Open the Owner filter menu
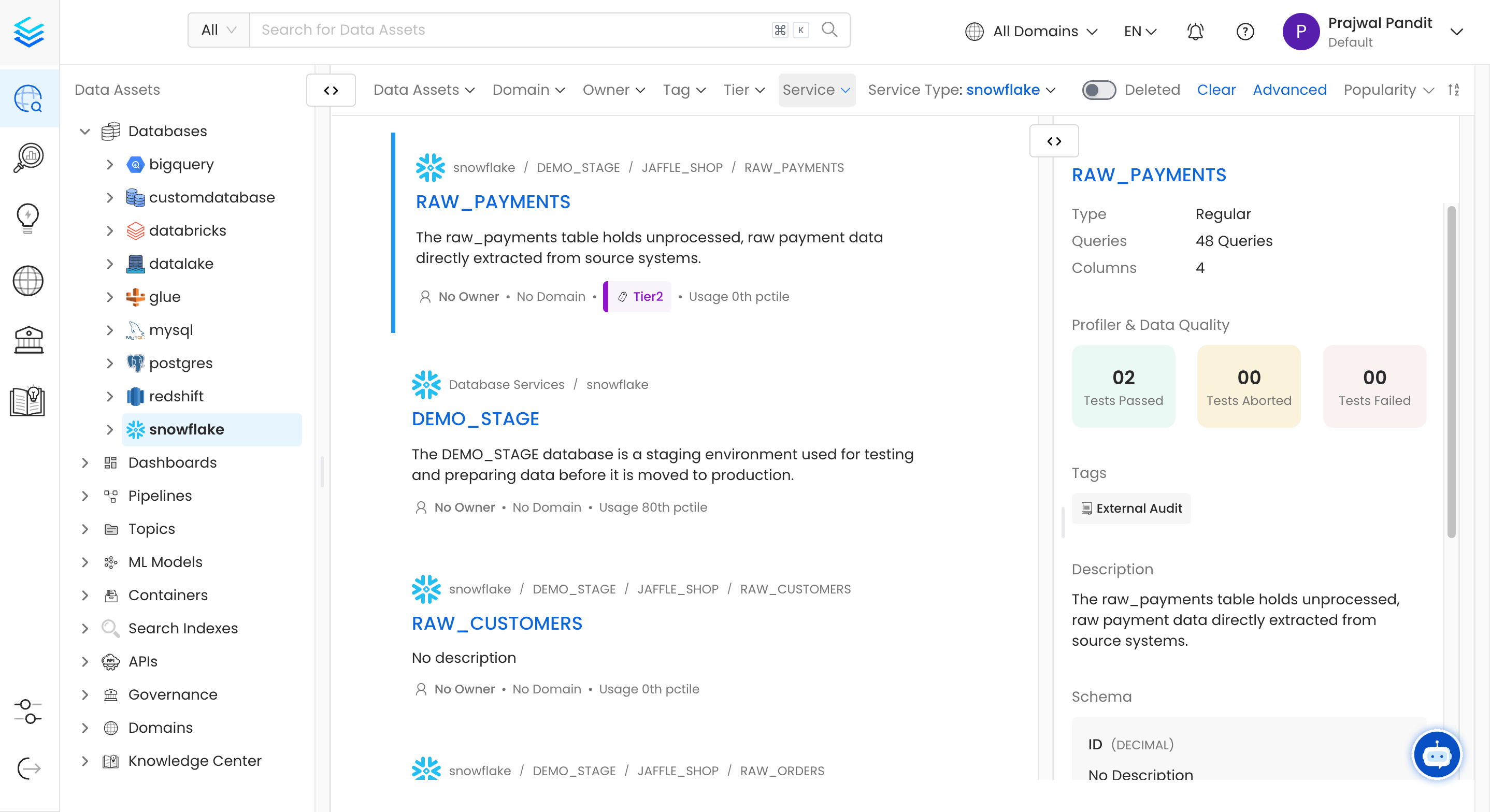This screenshot has height=812, width=1490. point(614,90)
